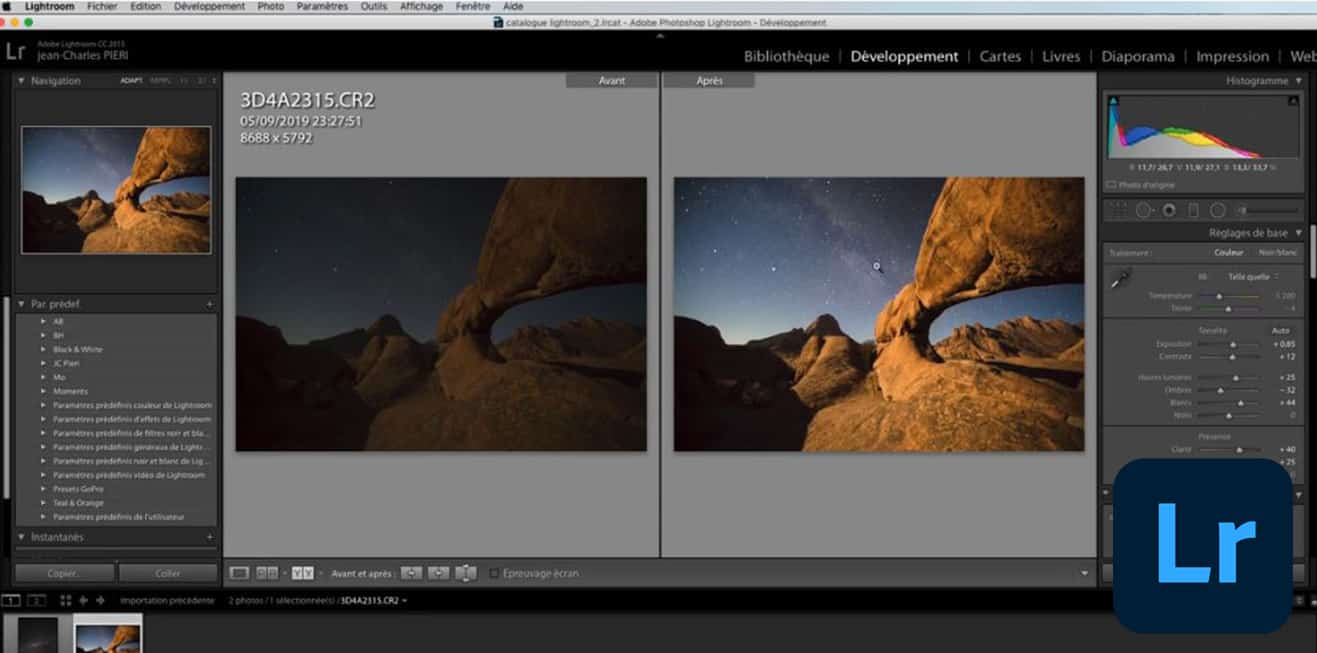Image resolution: width=1317 pixels, height=653 pixels.
Task: Click the Auto tonality button
Action: (1280, 330)
